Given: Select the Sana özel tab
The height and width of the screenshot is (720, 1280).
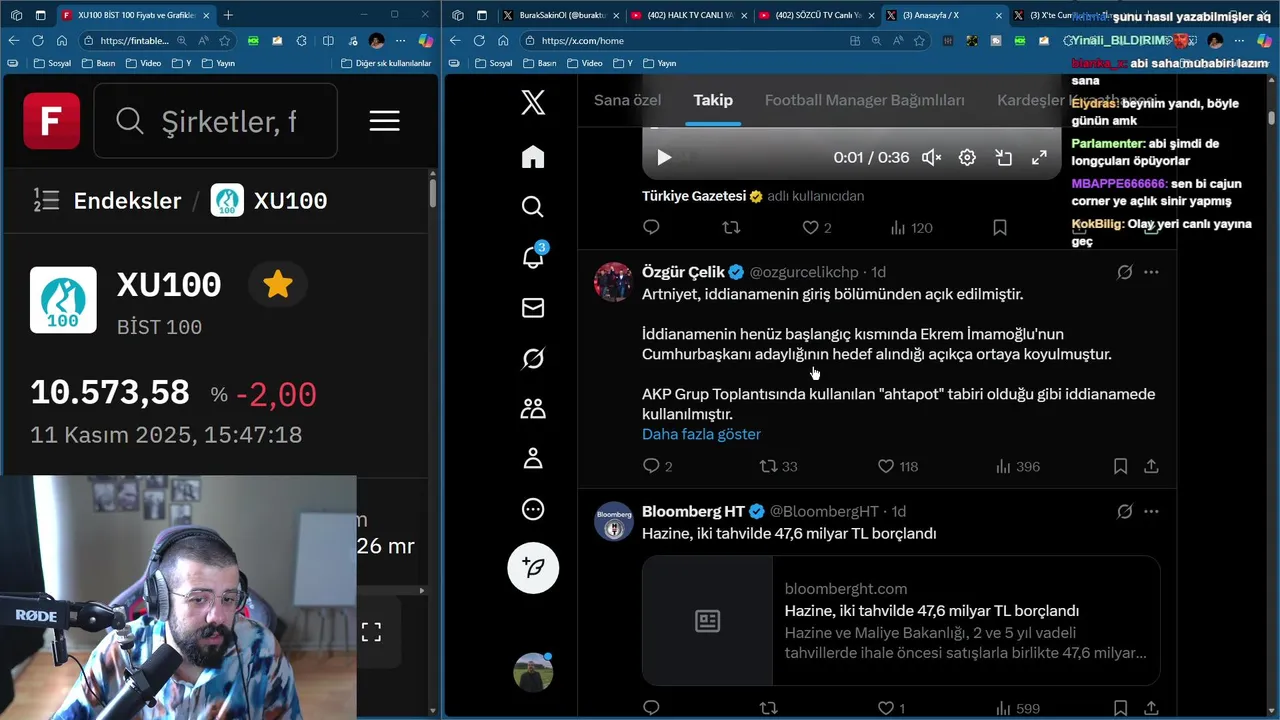Looking at the screenshot, I should pyautogui.click(x=627, y=100).
